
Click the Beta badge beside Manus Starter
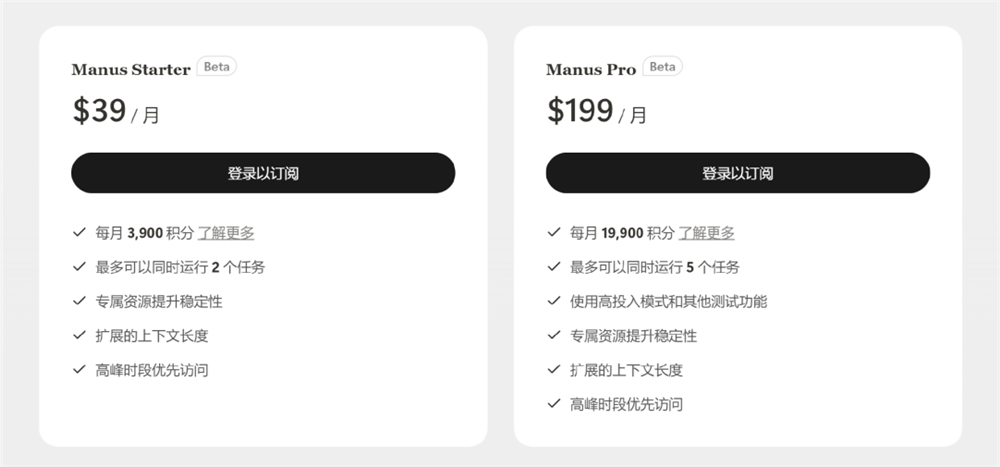[216, 67]
